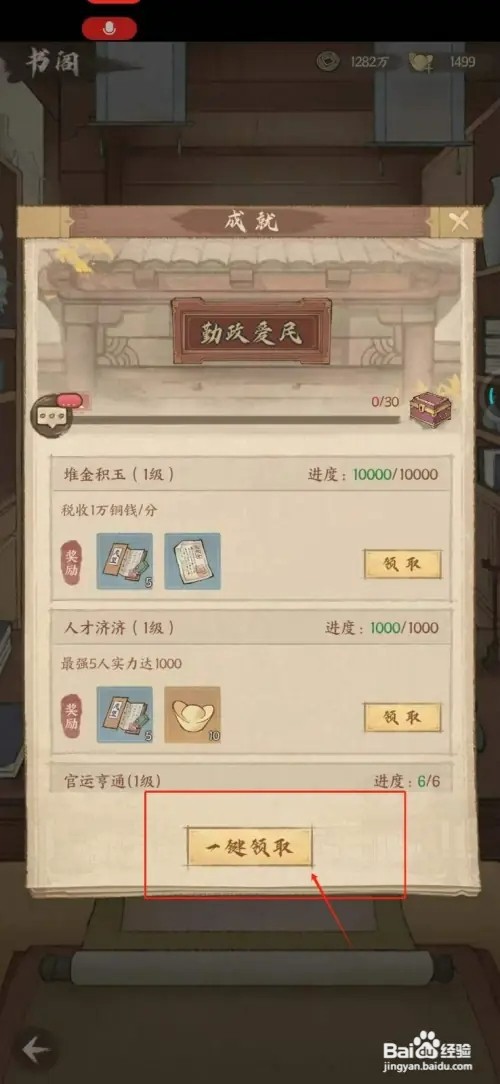Tap the copper coin currency icon
Viewport: 500px width, 1084px height.
pyautogui.click(x=328, y=62)
